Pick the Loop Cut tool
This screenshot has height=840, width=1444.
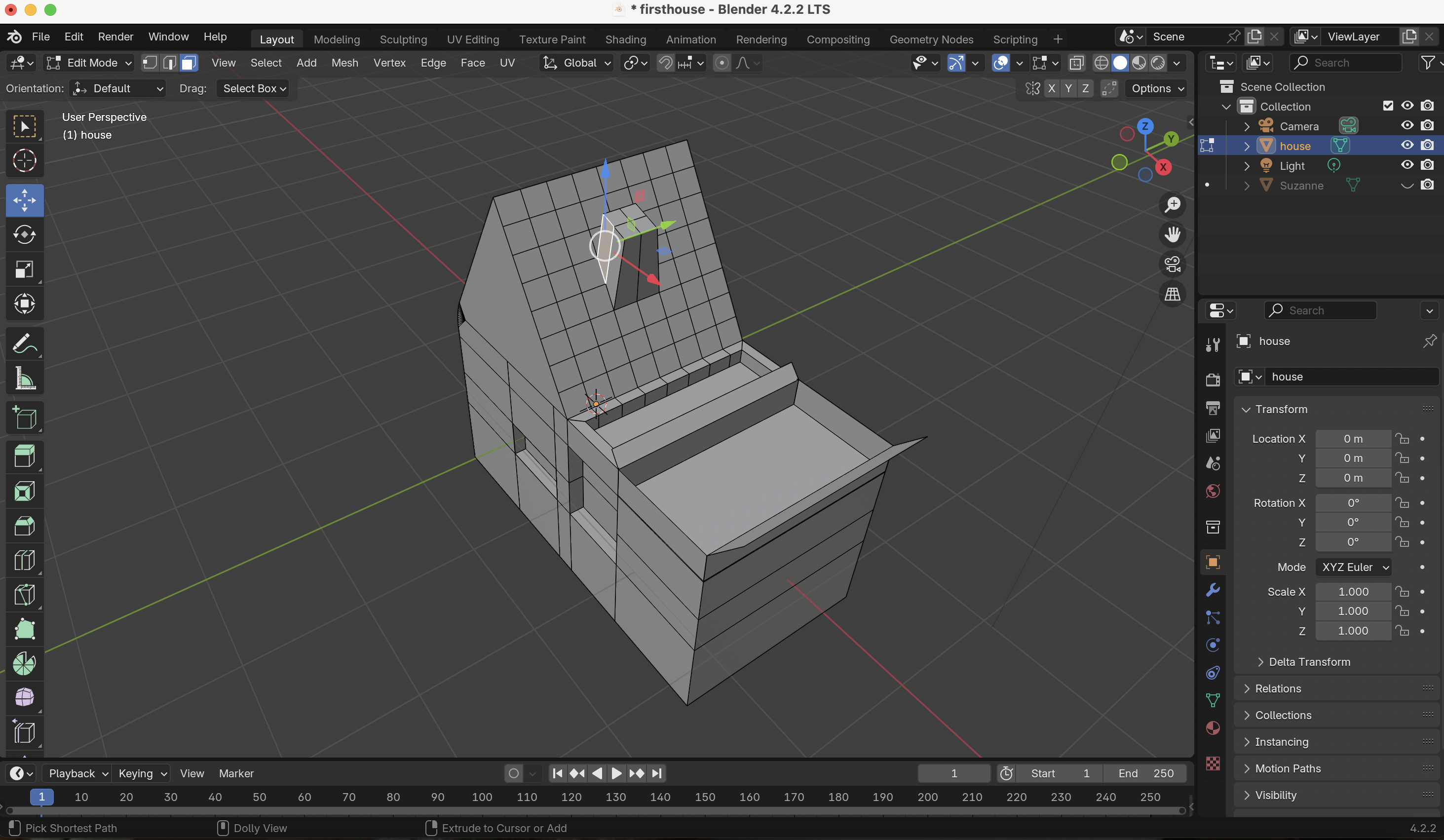click(x=24, y=560)
